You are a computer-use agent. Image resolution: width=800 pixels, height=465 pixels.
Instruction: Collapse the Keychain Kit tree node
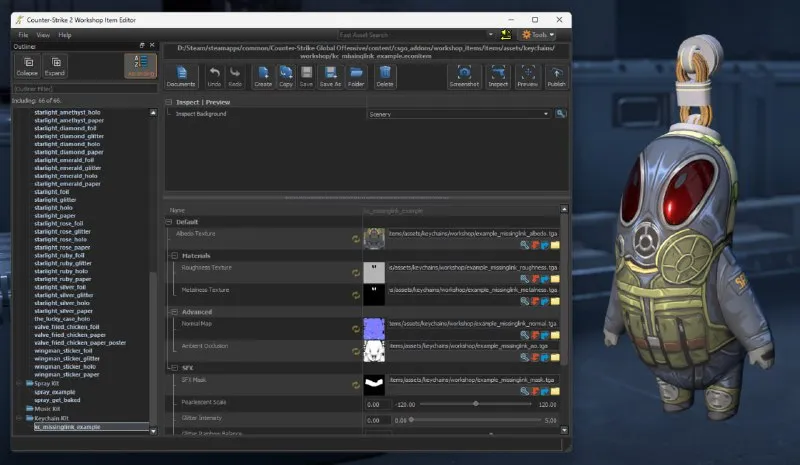pos(19,418)
